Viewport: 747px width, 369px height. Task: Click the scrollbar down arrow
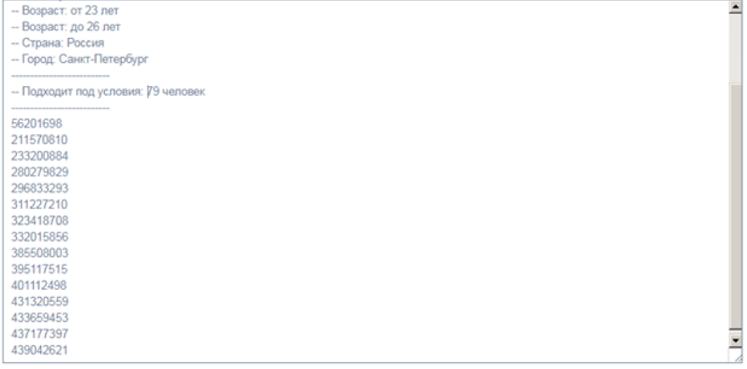click(x=736, y=340)
